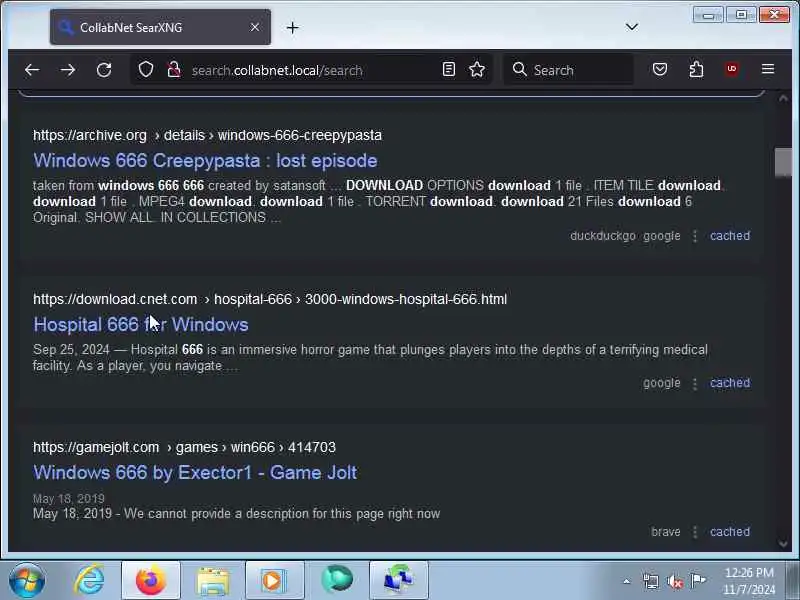Image resolution: width=800 pixels, height=600 pixels.
Task: Open the network computers taskbar app
Action: tap(398, 580)
